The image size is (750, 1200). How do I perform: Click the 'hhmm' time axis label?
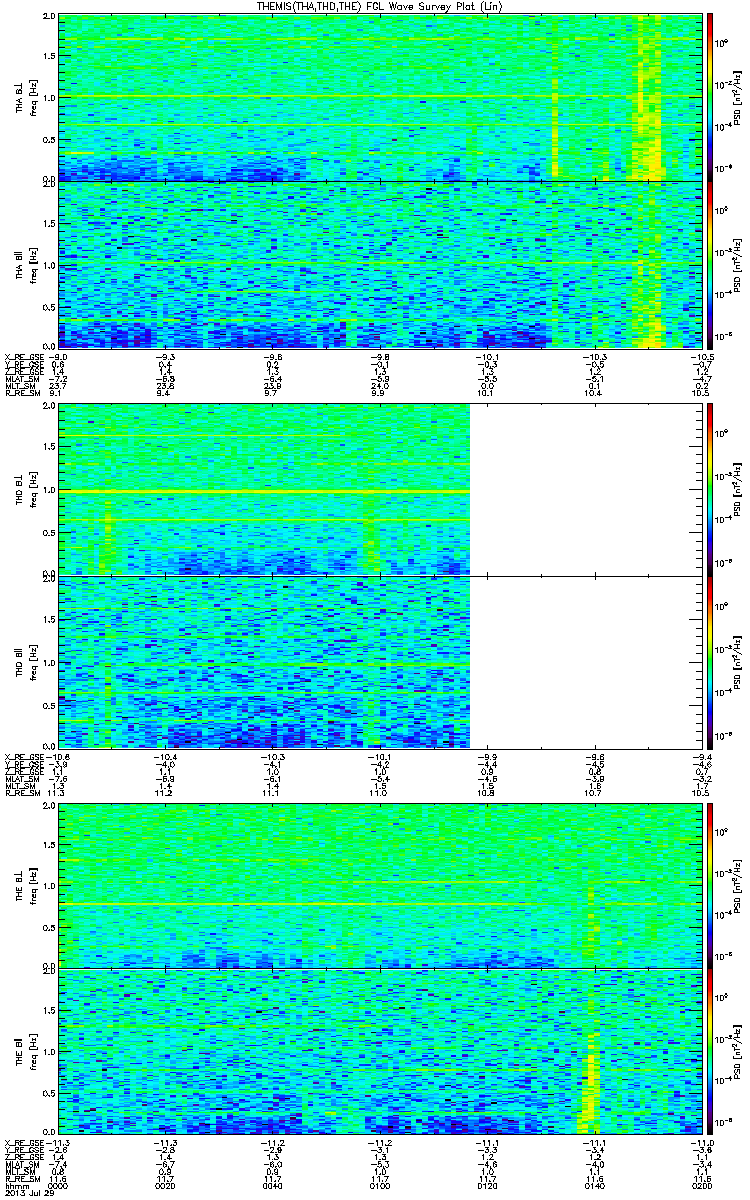click(x=17, y=1186)
